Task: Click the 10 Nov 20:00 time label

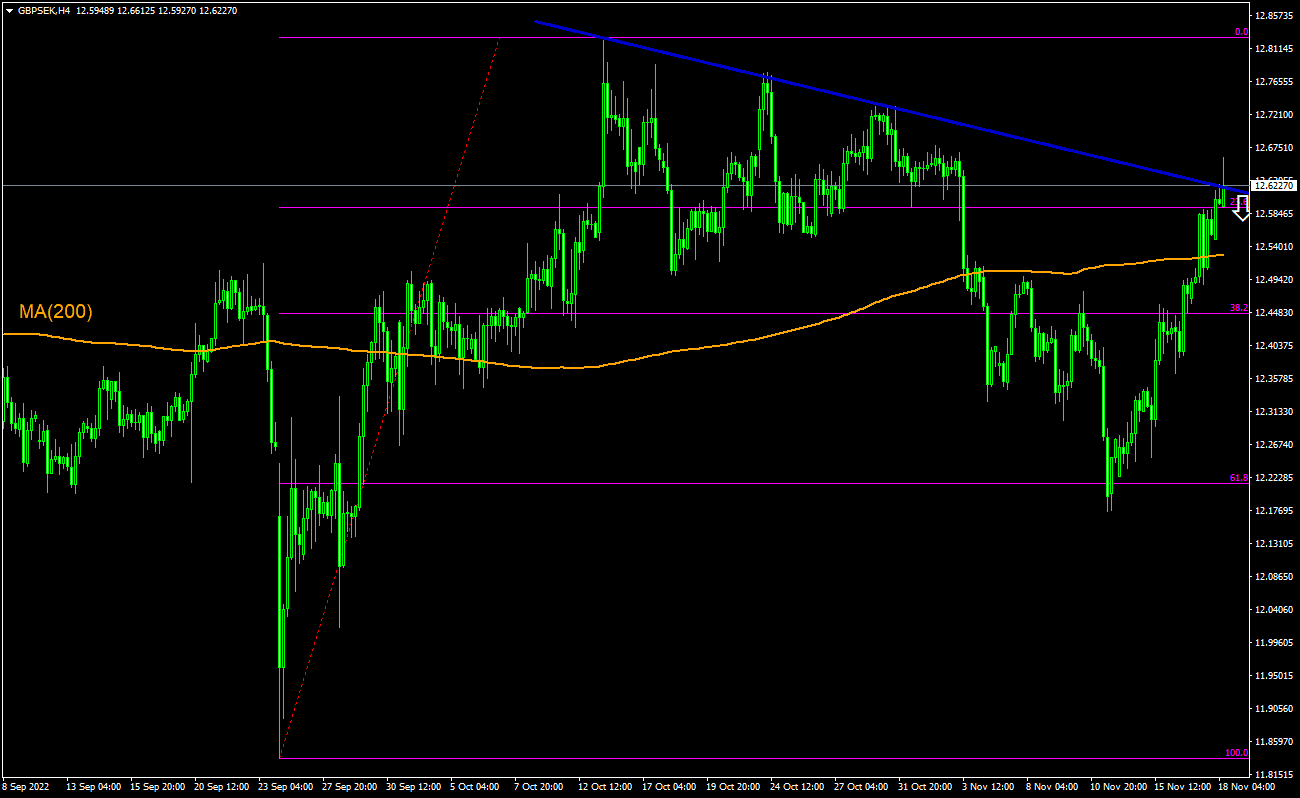Action: (1120, 787)
